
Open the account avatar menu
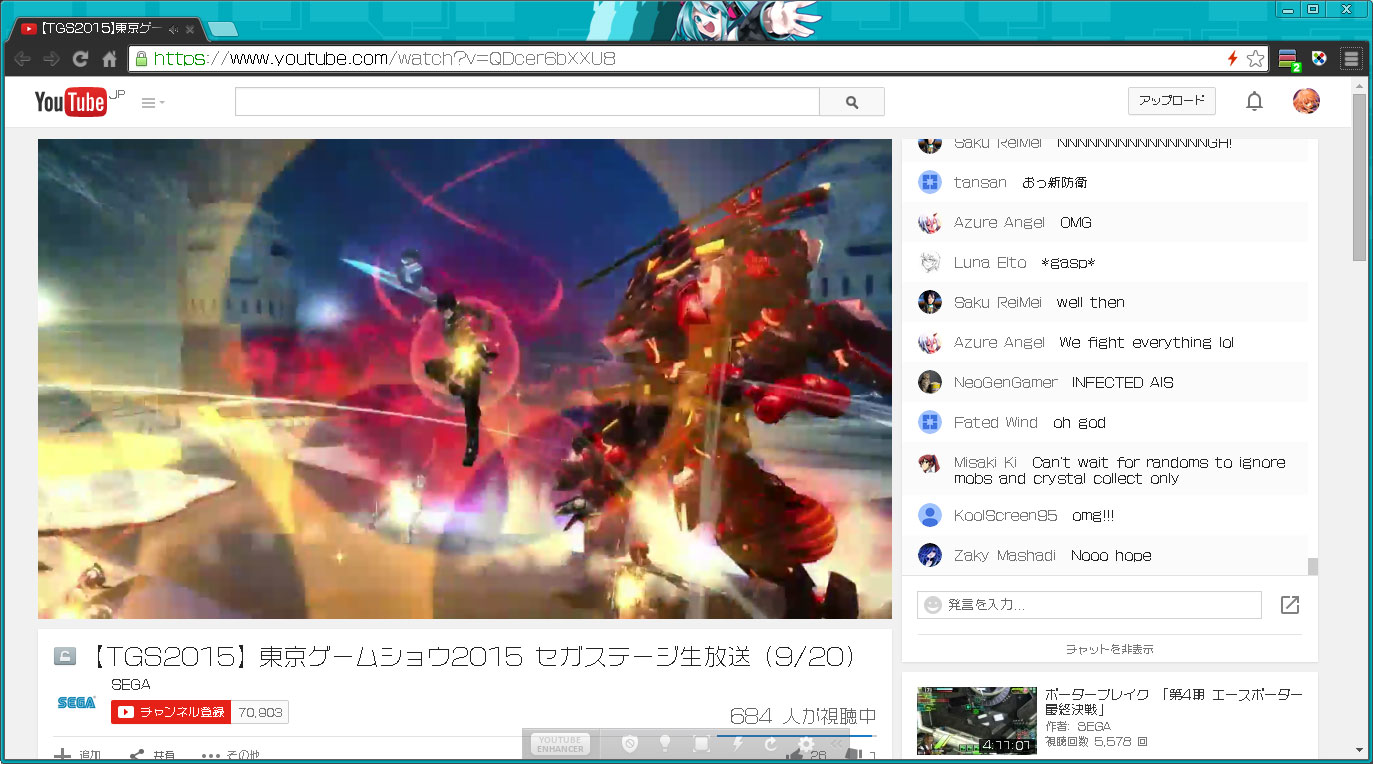pyautogui.click(x=1306, y=101)
